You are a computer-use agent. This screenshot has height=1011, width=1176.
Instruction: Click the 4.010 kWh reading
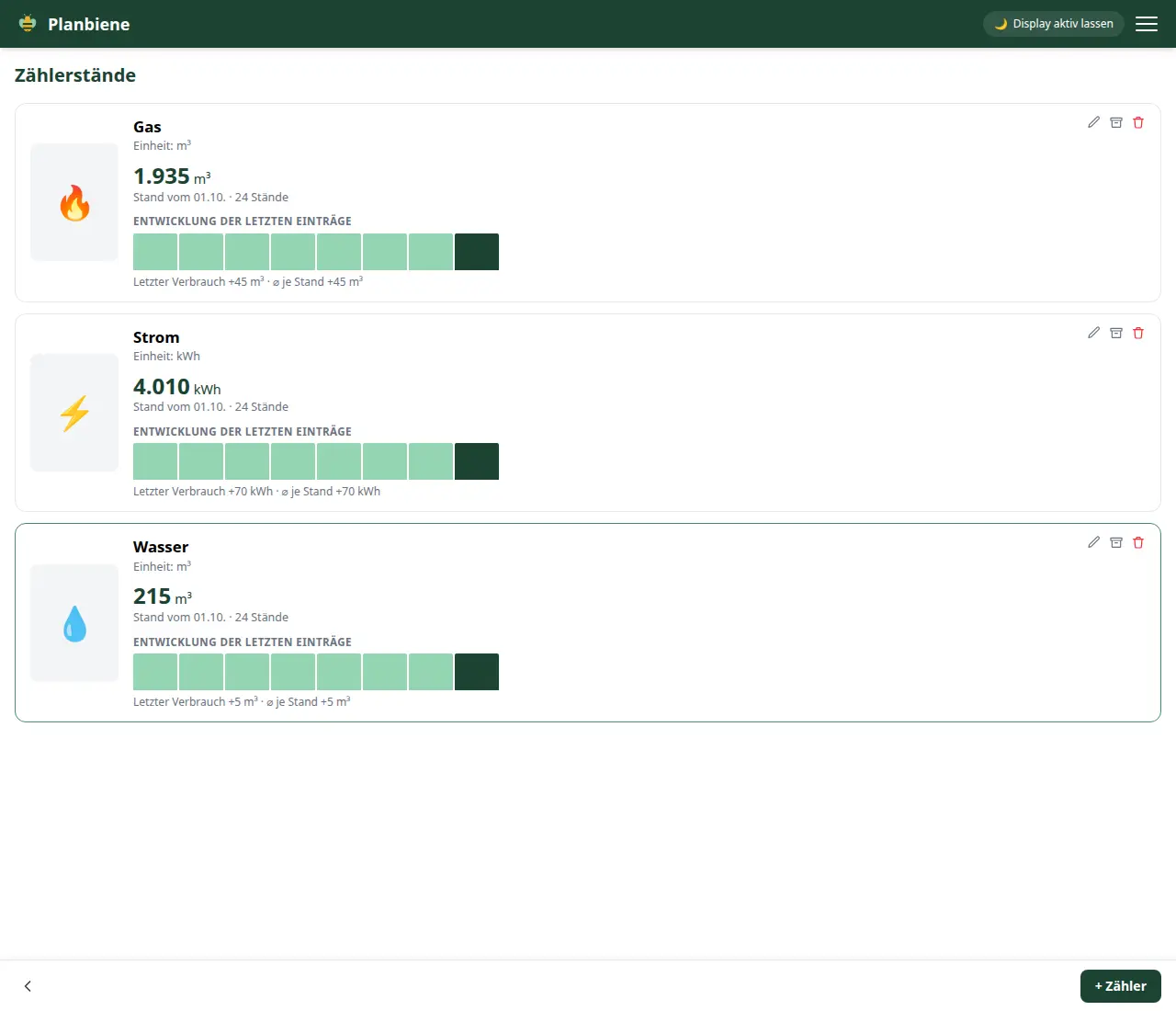177,387
